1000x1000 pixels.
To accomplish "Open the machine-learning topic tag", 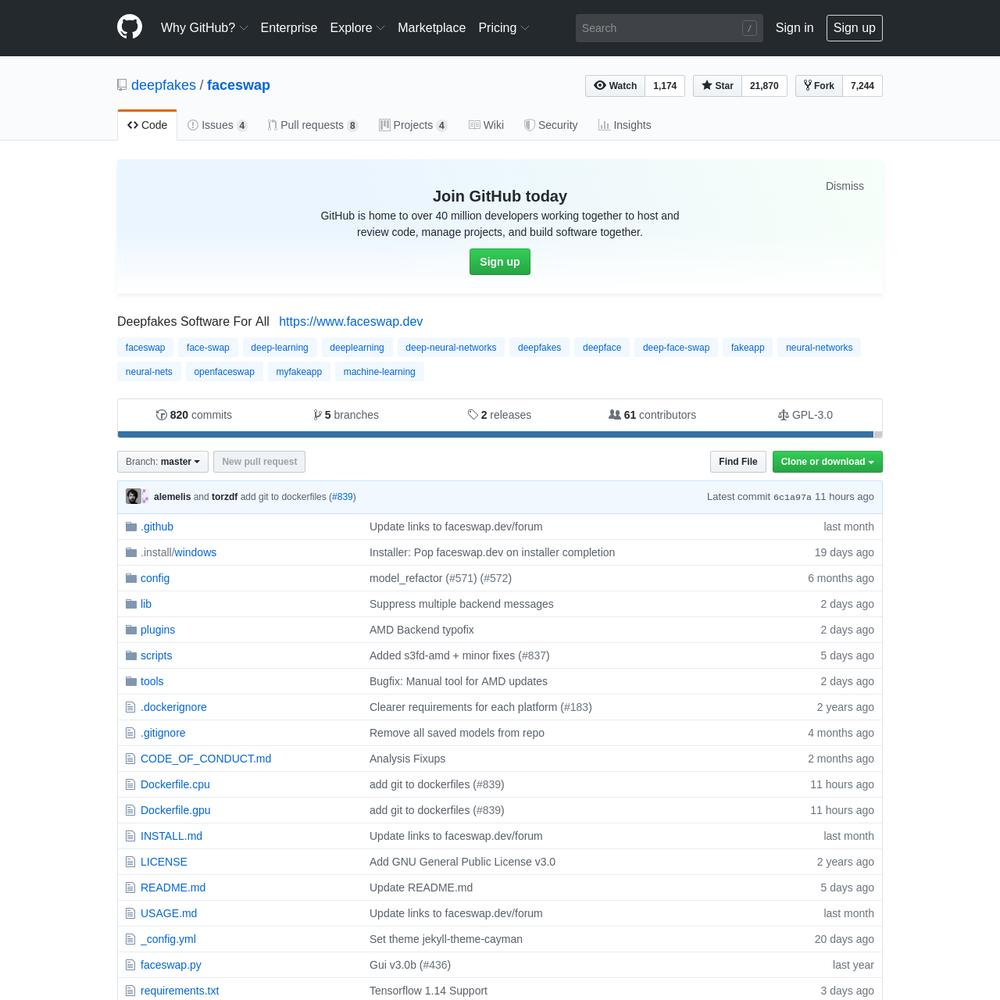I will 379,372.
